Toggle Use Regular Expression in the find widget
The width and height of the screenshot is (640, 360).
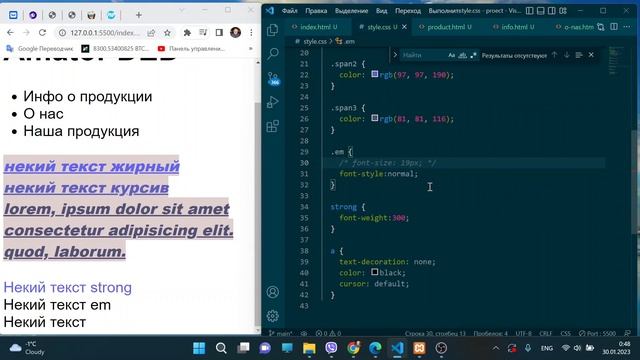coord(473,55)
